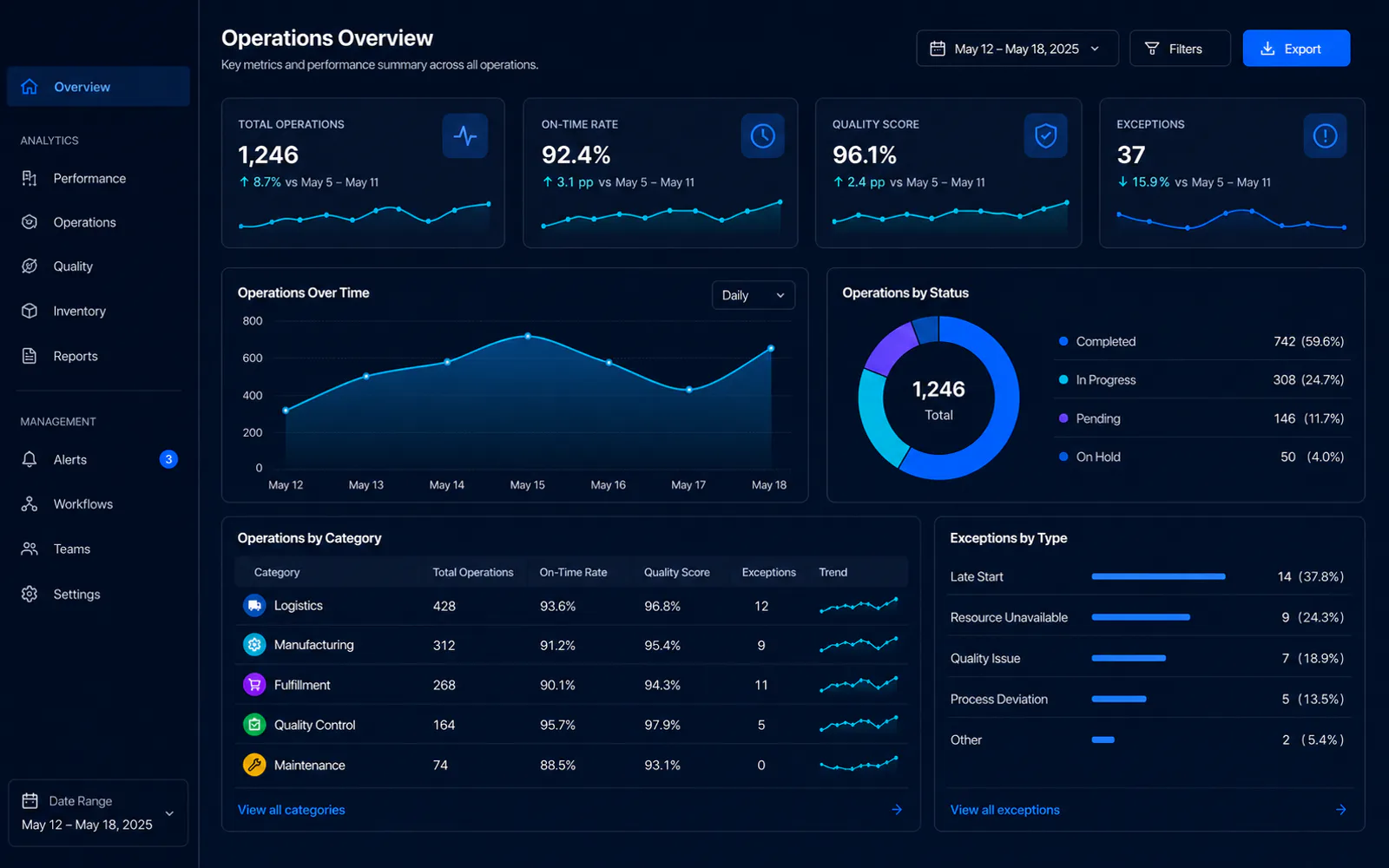Click the Overview home icon in sidebar
This screenshot has height=868, width=1389.
coord(30,87)
